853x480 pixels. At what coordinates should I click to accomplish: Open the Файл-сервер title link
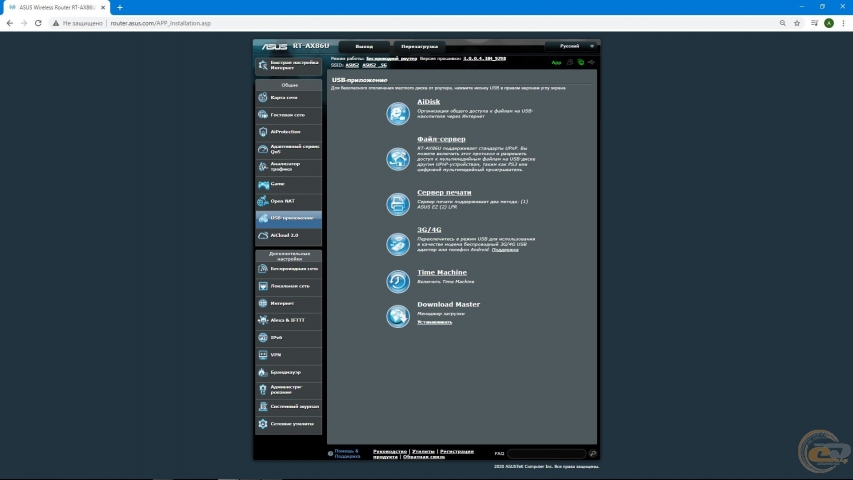click(441, 139)
